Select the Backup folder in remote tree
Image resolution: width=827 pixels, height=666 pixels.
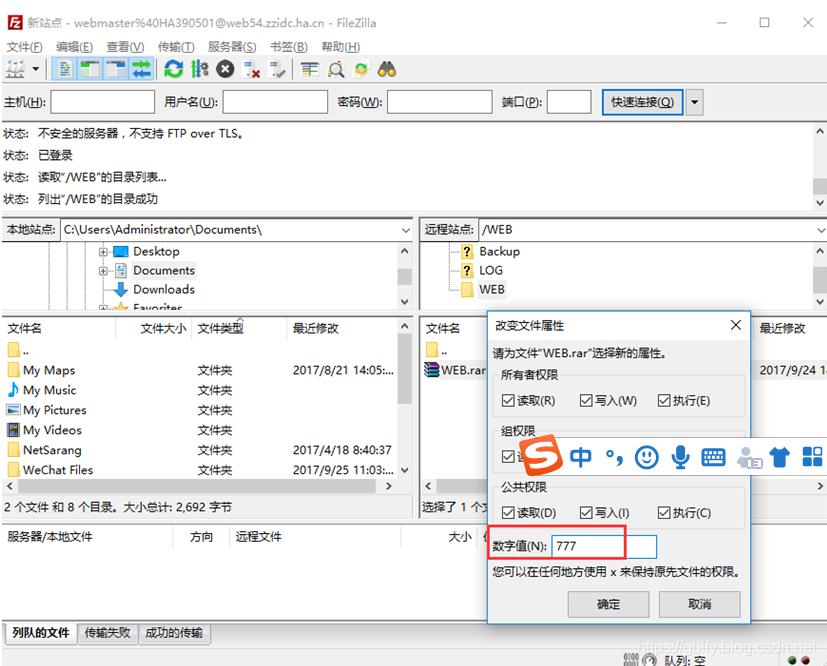(x=499, y=252)
